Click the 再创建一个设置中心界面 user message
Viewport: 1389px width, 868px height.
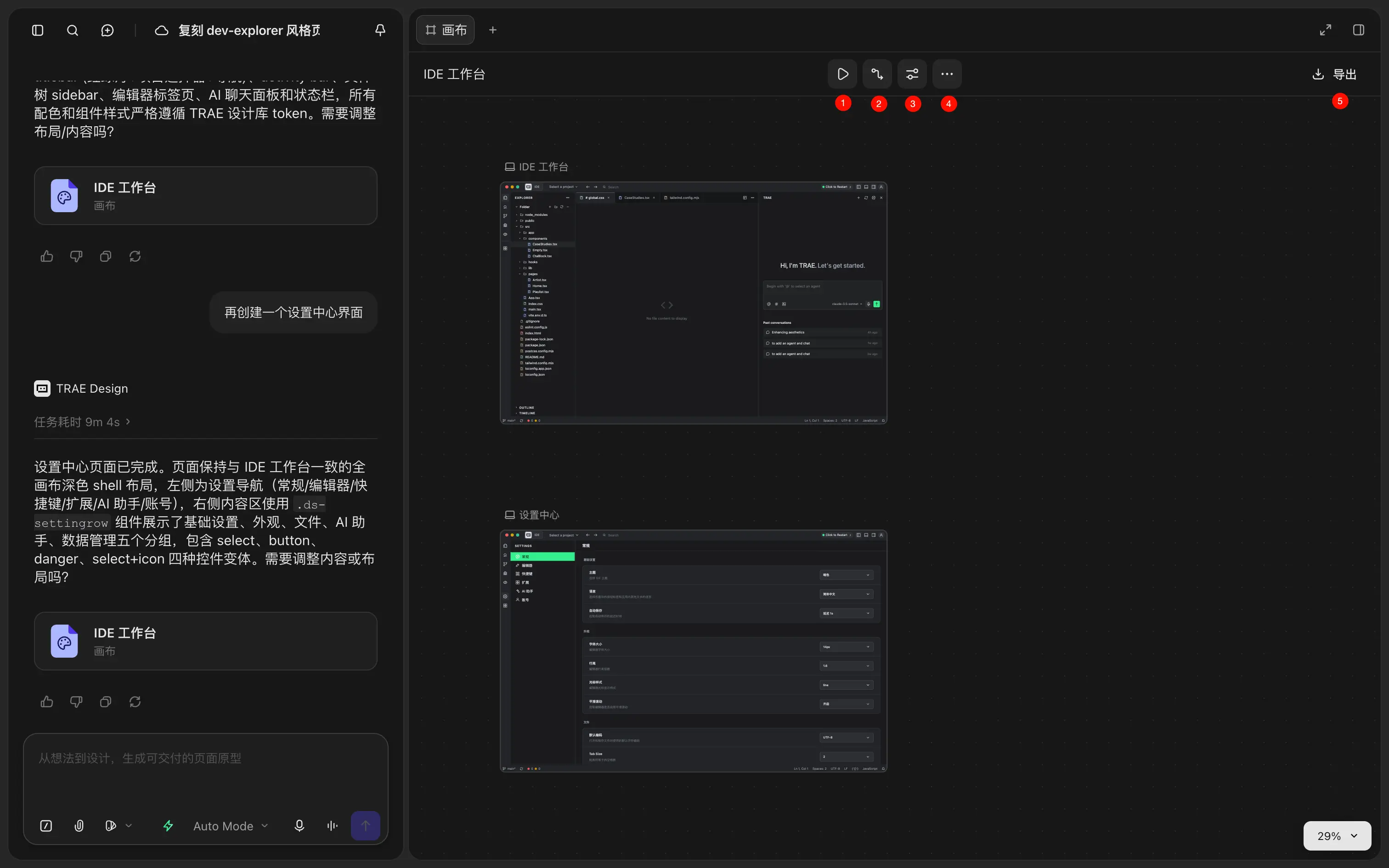(x=294, y=312)
